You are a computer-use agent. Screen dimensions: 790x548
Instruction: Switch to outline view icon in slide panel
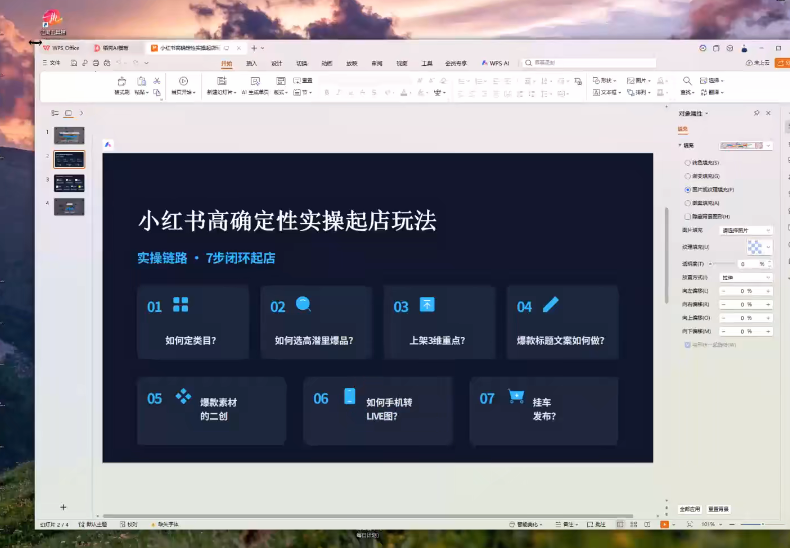coord(55,113)
